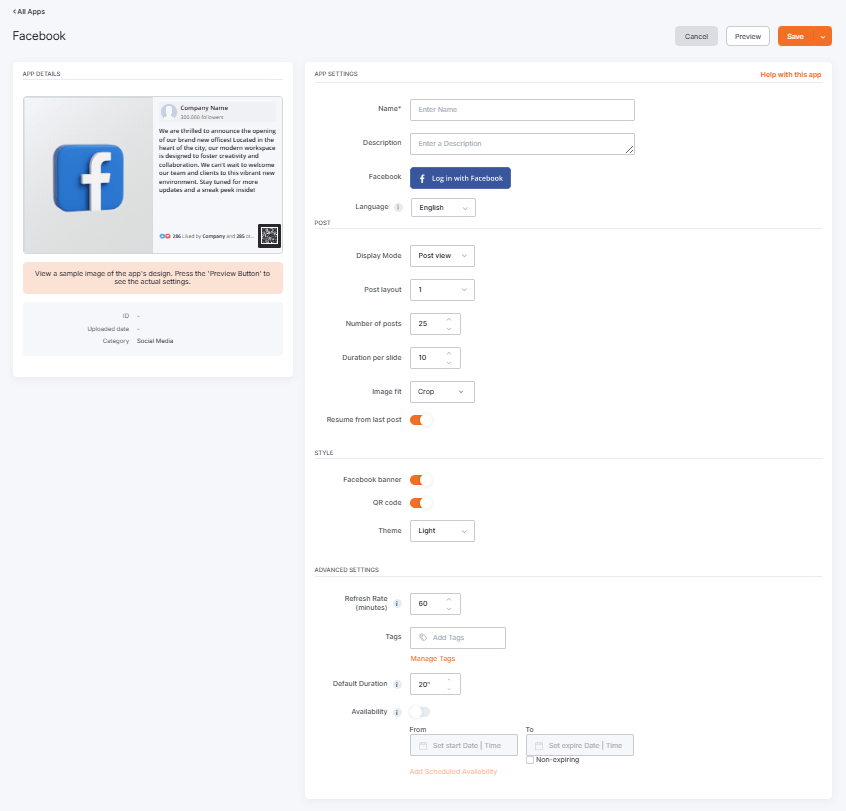
Task: Open the Theme dropdown
Action: [441, 530]
